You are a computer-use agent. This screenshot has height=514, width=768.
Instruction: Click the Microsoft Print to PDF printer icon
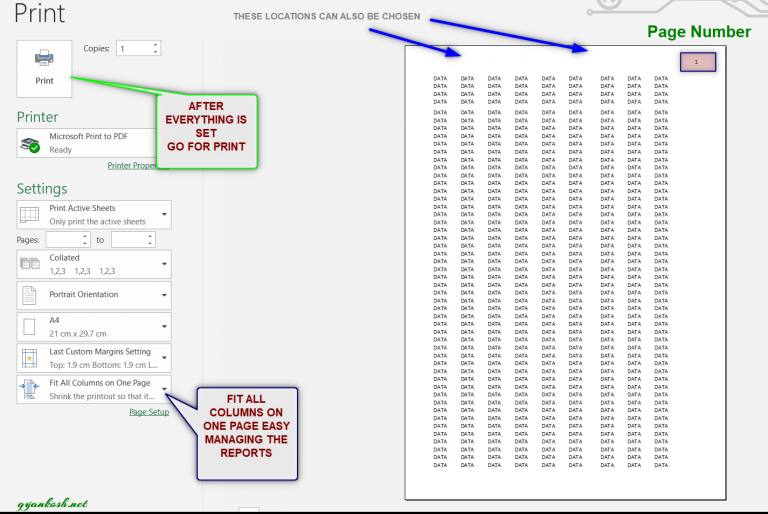pos(30,144)
